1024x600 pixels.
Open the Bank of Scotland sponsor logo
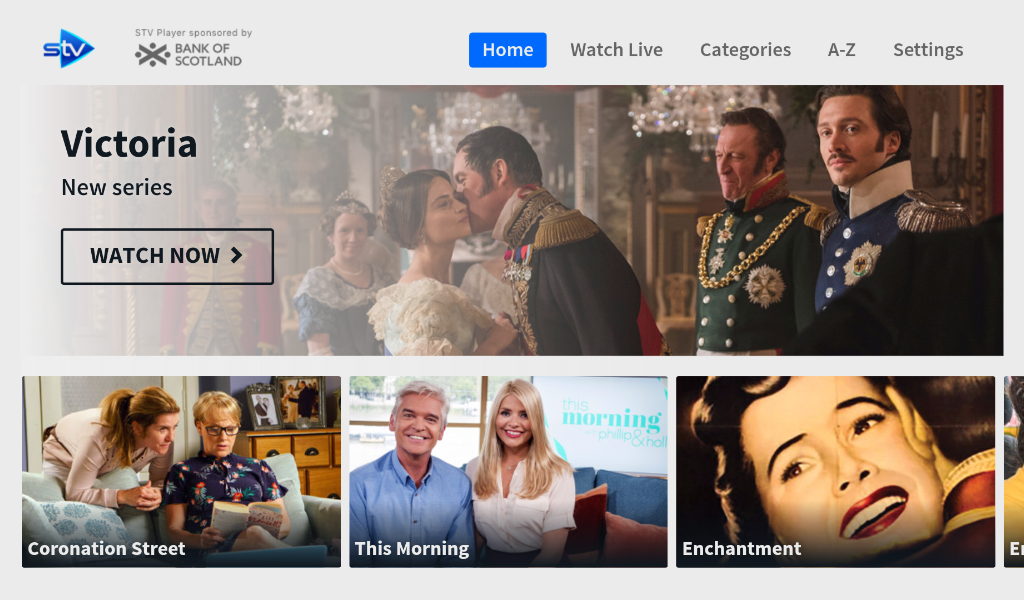point(188,55)
